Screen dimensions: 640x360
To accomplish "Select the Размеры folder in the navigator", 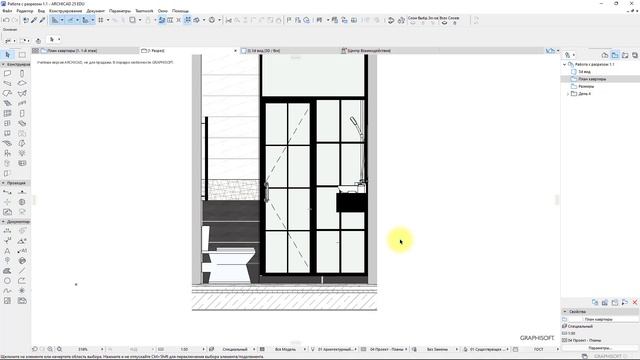I will pyautogui.click(x=586, y=87).
